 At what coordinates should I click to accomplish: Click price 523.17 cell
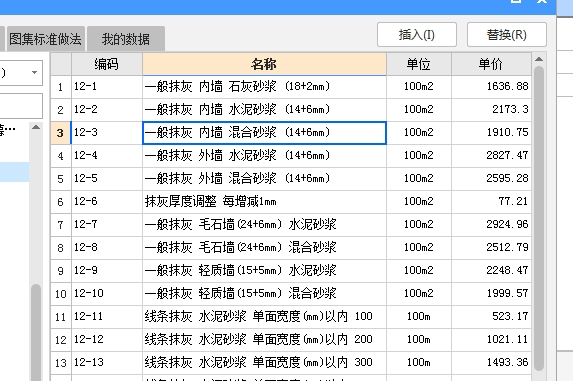pos(491,317)
